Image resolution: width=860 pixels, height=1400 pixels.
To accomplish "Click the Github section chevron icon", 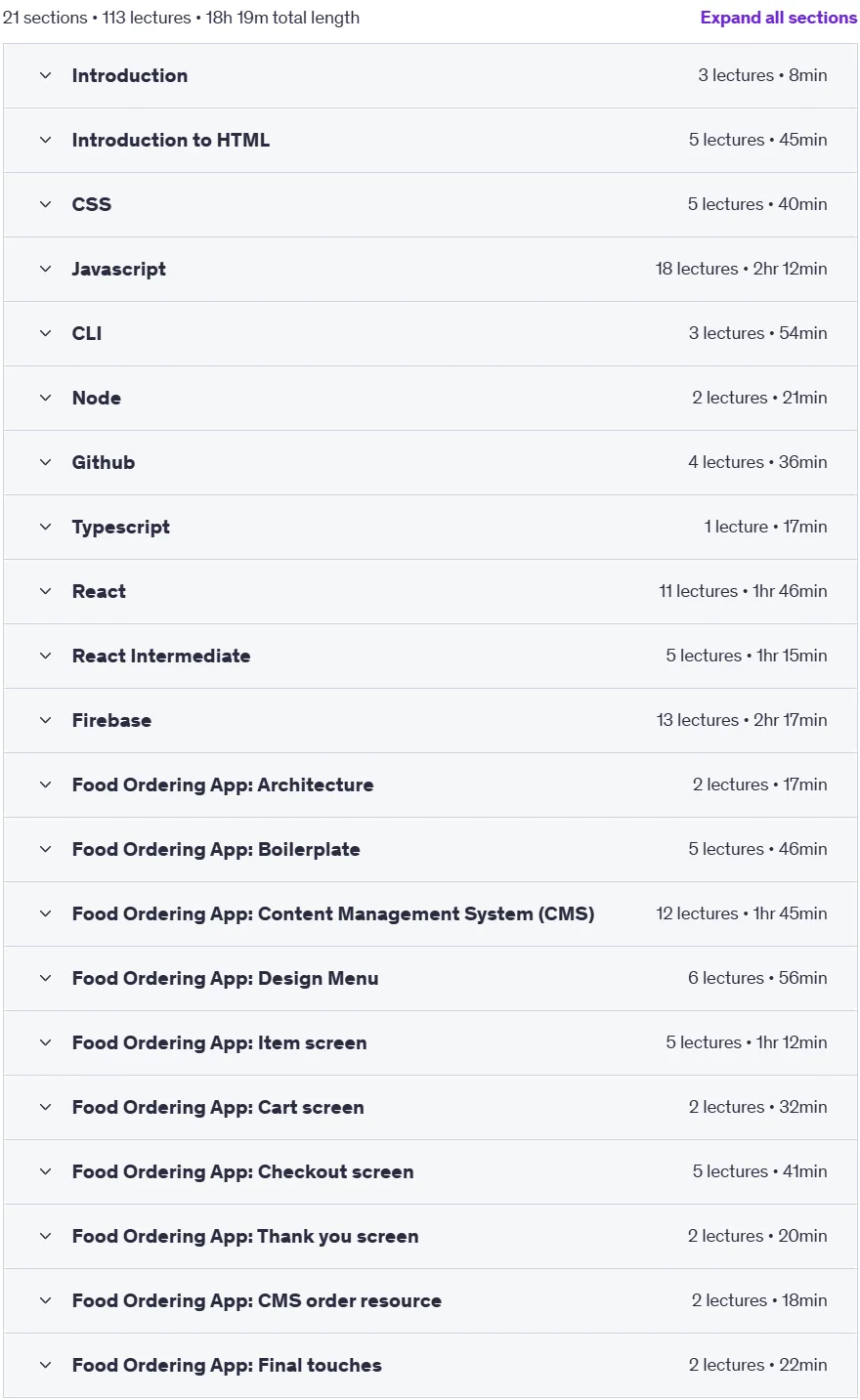I will coord(45,462).
